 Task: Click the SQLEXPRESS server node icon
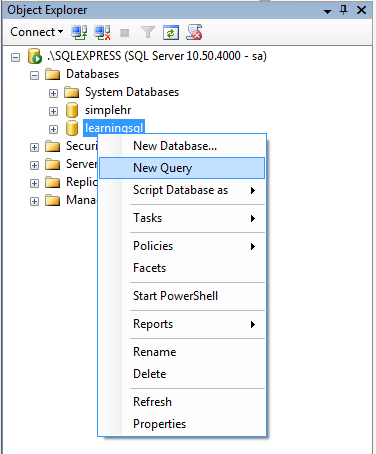[x=35, y=56]
